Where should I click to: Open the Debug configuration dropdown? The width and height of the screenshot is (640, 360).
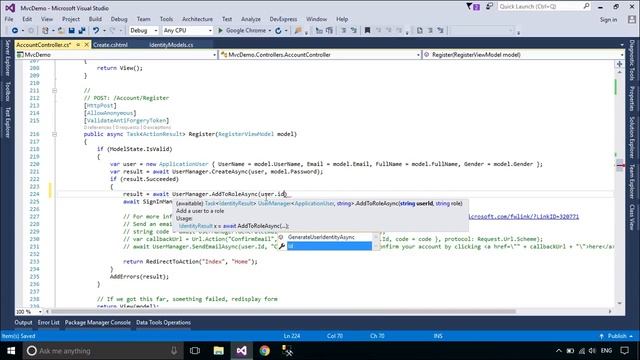[144, 31]
